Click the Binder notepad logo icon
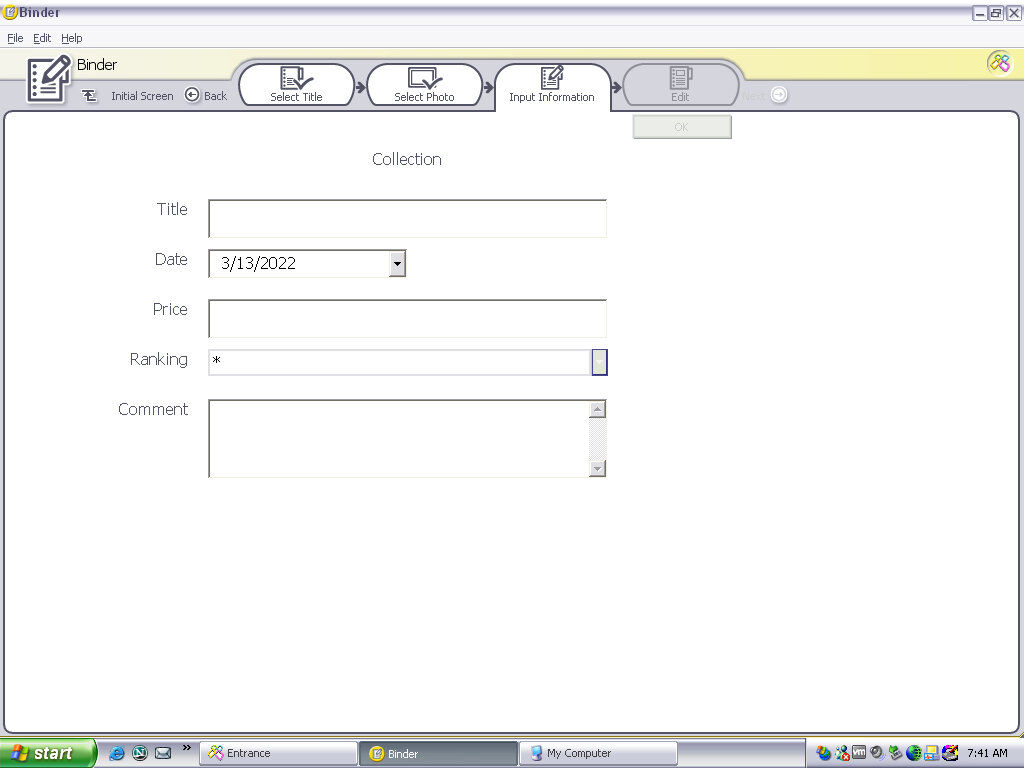This screenshot has width=1024, height=768. coord(49,78)
